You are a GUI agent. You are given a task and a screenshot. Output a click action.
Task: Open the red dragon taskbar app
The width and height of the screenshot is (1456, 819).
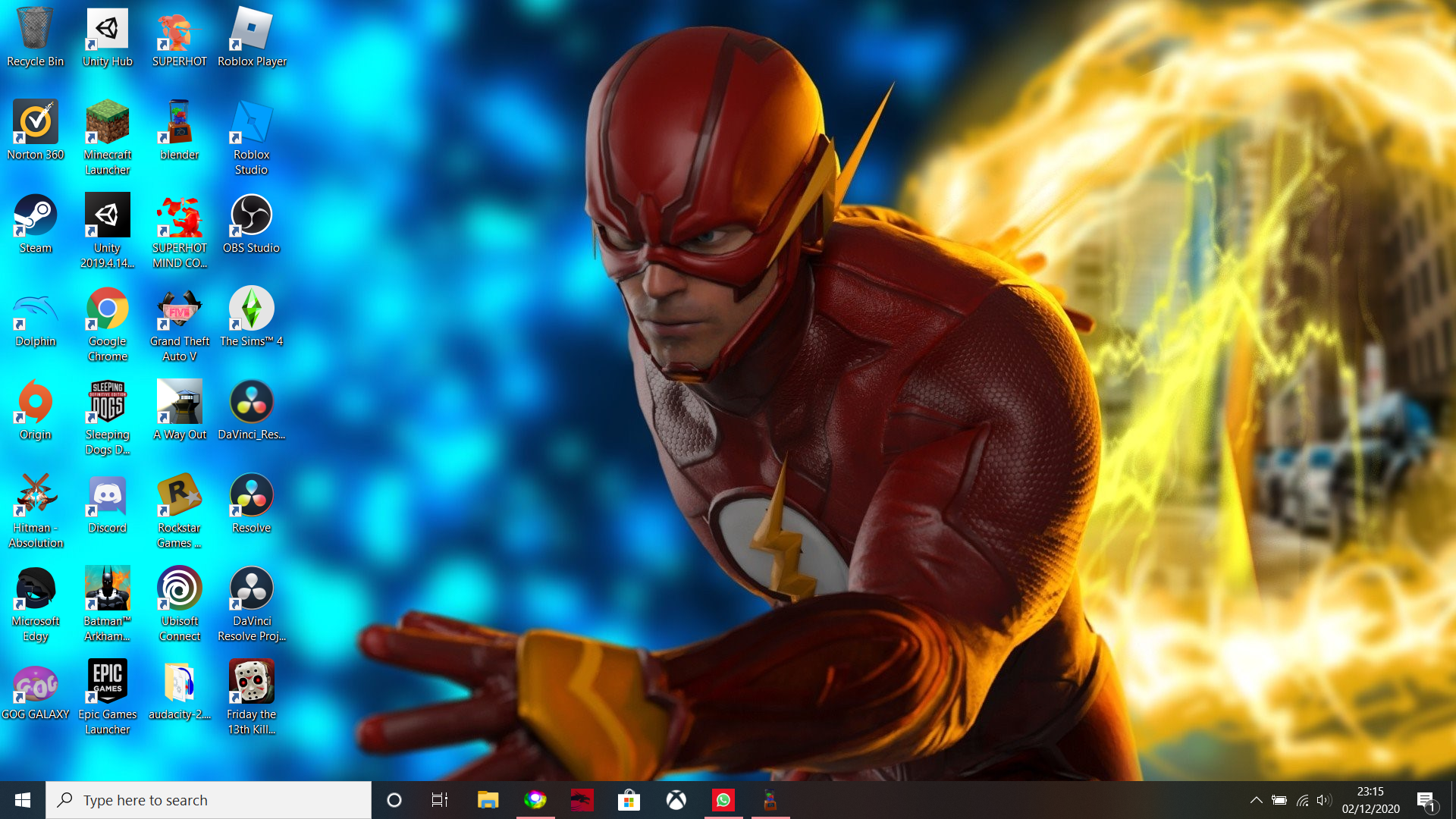point(582,800)
